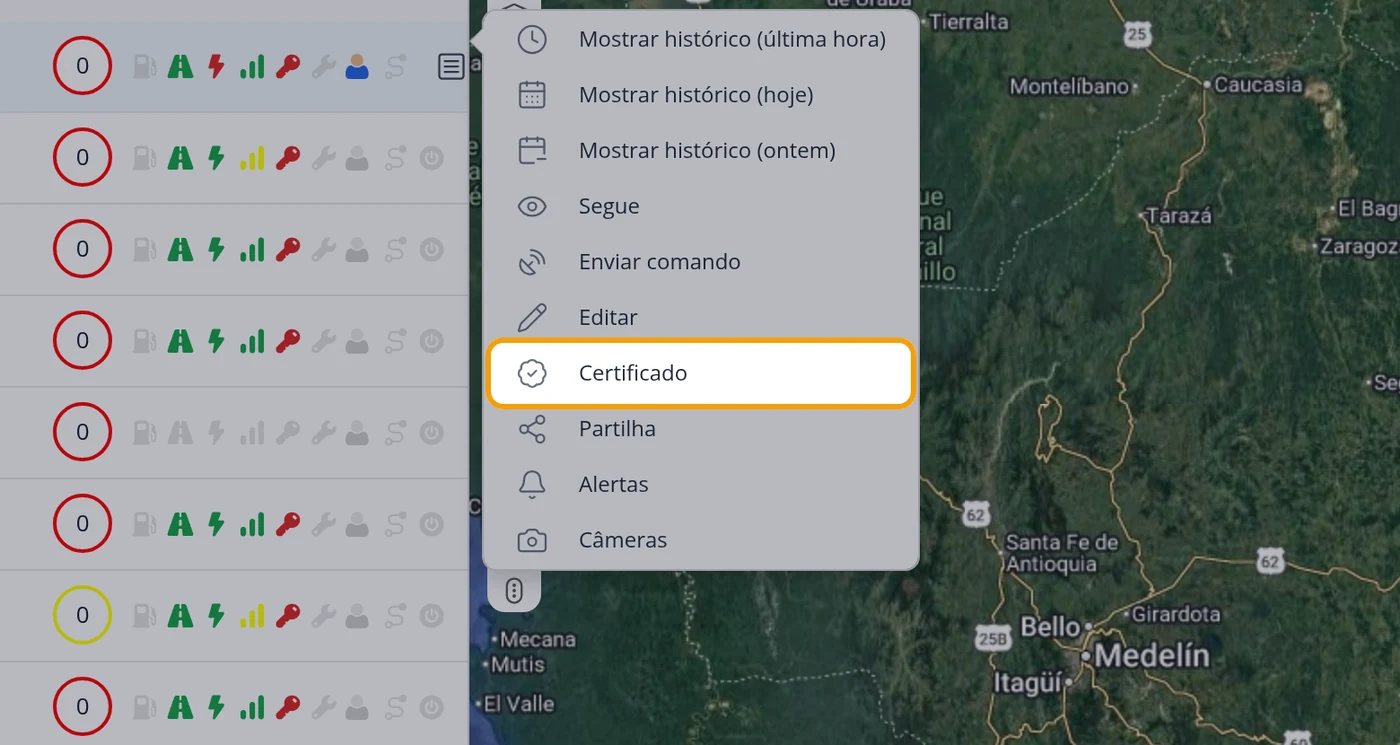Click the Bello map label
The height and width of the screenshot is (745, 1400).
[x=1050, y=628]
